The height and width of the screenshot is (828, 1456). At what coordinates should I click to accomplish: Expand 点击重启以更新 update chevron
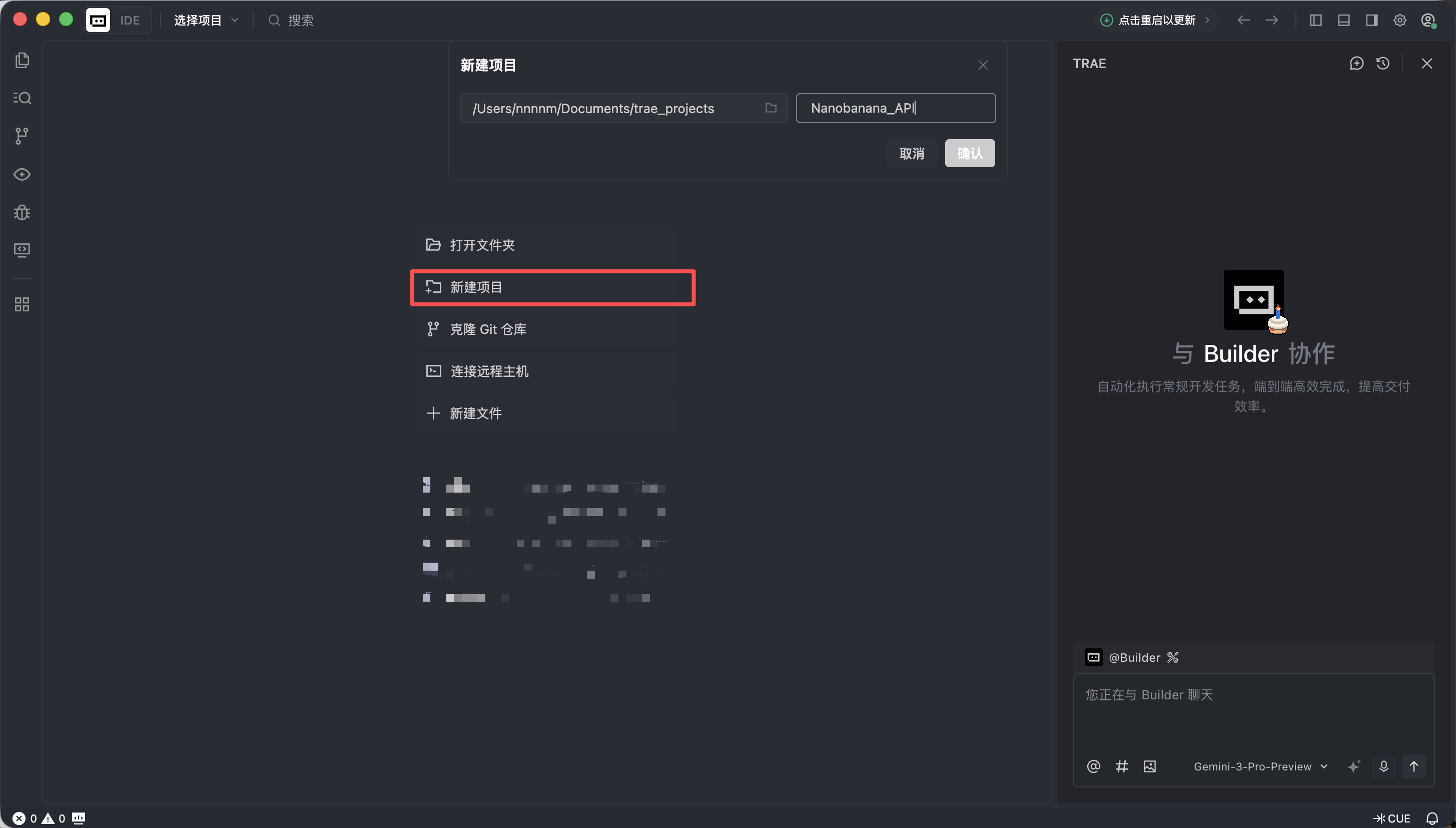click(x=1206, y=21)
